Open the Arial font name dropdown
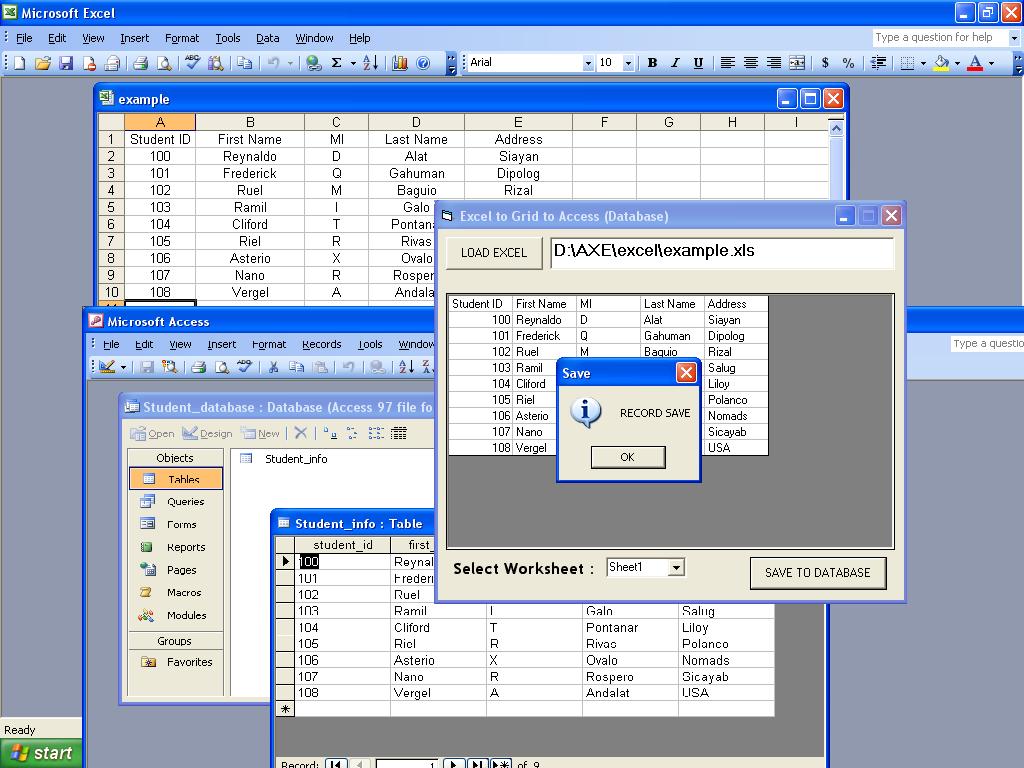 pos(588,63)
